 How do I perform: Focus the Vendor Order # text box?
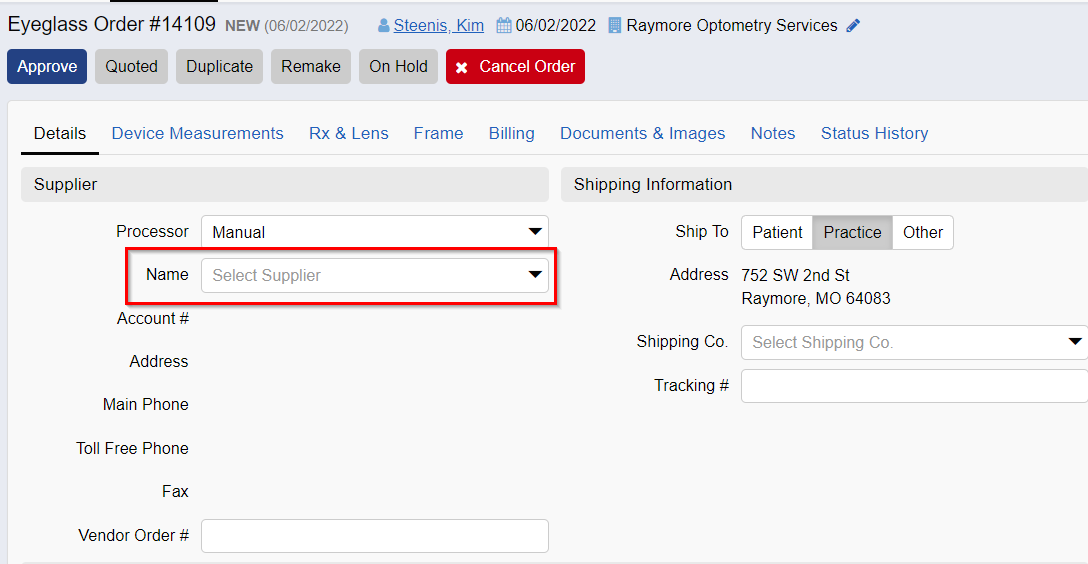375,536
